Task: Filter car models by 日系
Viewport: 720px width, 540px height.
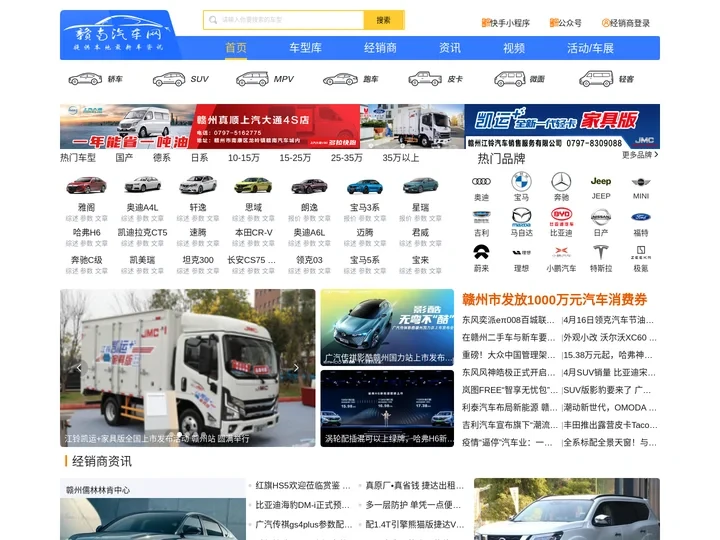Action: pos(199,158)
